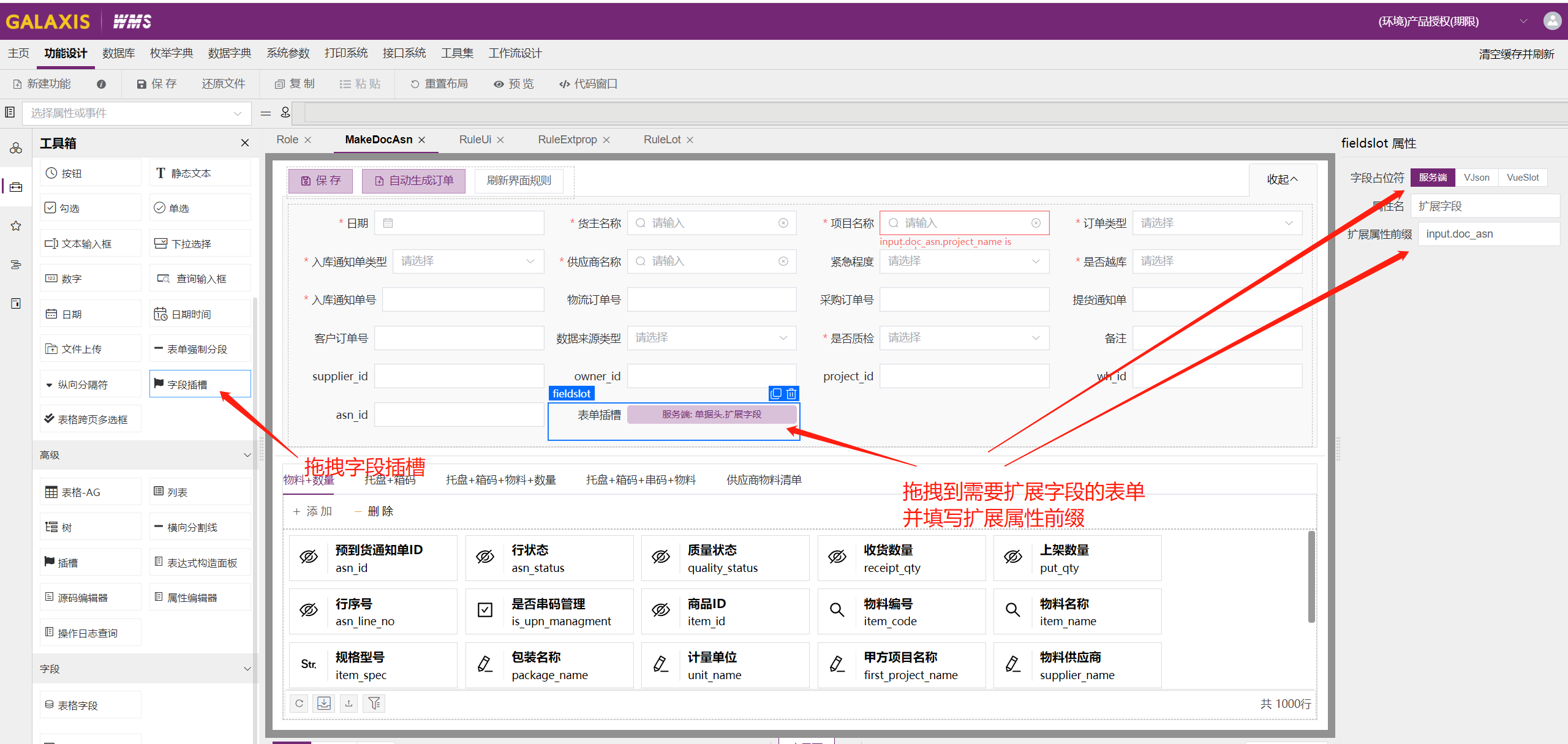Click the info icon beside 新建功能
1568x744 pixels.
[x=101, y=85]
